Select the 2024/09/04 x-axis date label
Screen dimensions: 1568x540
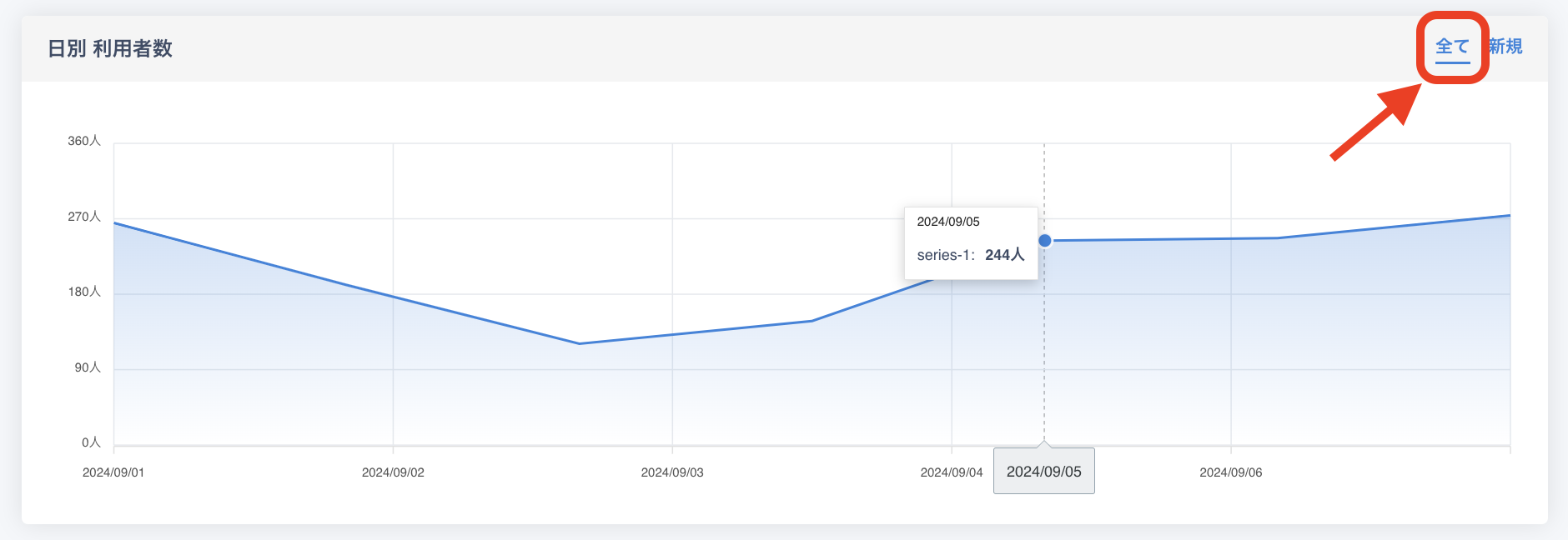click(951, 472)
